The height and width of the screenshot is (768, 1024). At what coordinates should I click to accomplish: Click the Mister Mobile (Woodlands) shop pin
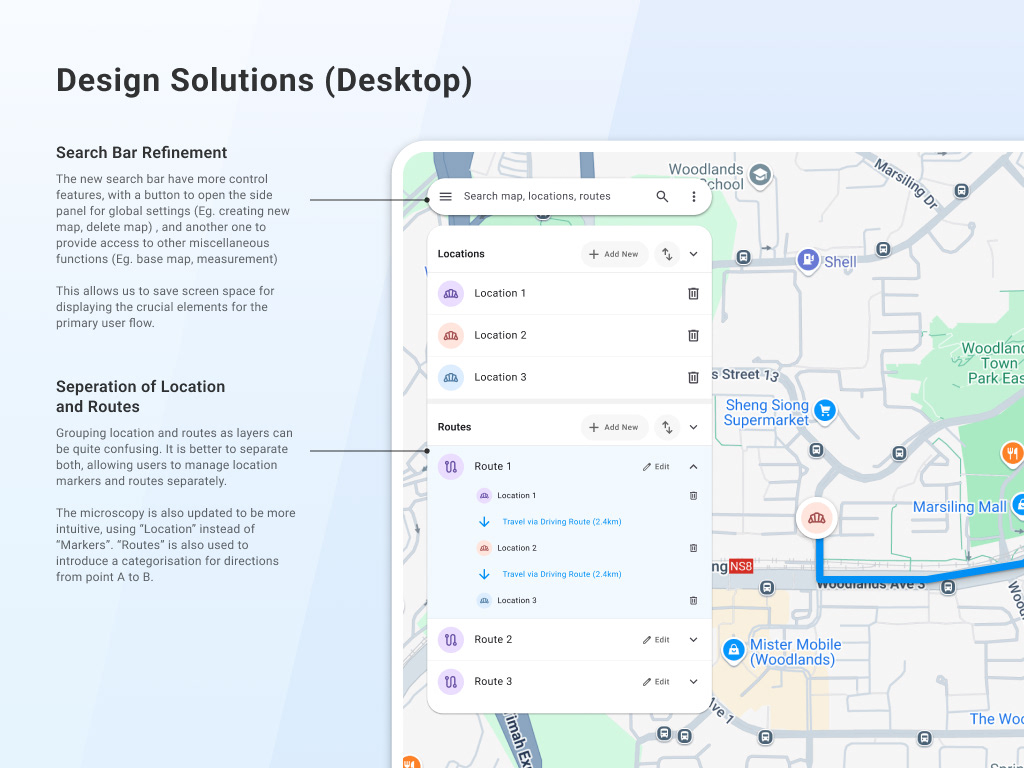pos(733,650)
